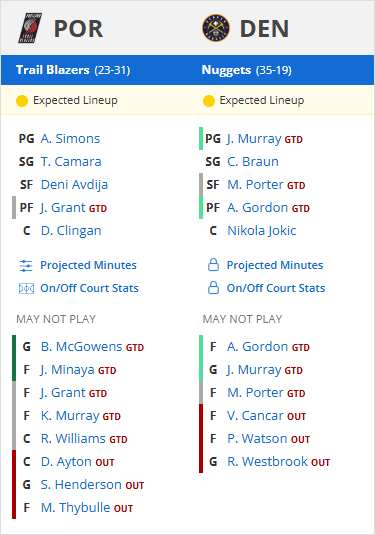Viewport: 375px width, 535px height.
Task: Open S. Henderson injured player link
Action: (92, 485)
